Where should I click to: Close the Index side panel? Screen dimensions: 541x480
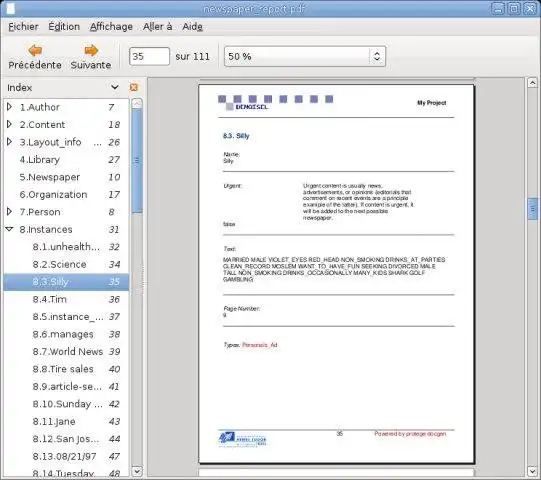point(134,87)
